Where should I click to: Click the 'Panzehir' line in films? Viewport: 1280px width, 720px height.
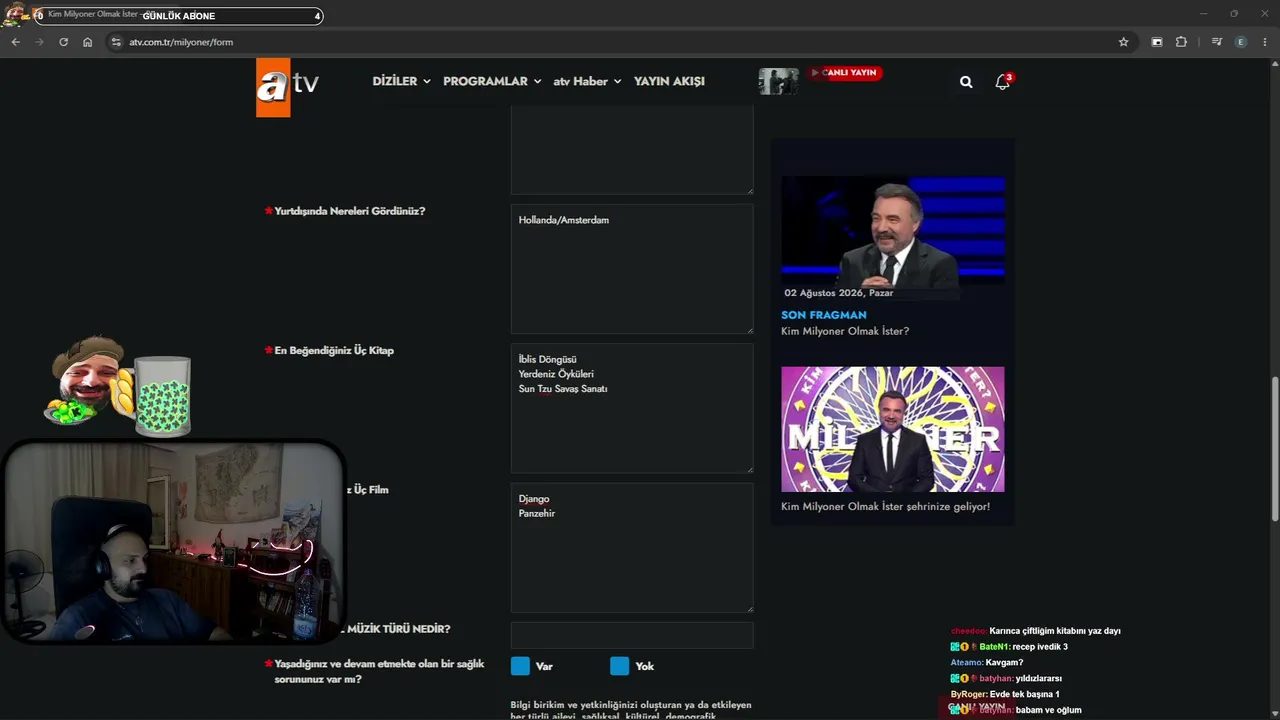tap(537, 513)
